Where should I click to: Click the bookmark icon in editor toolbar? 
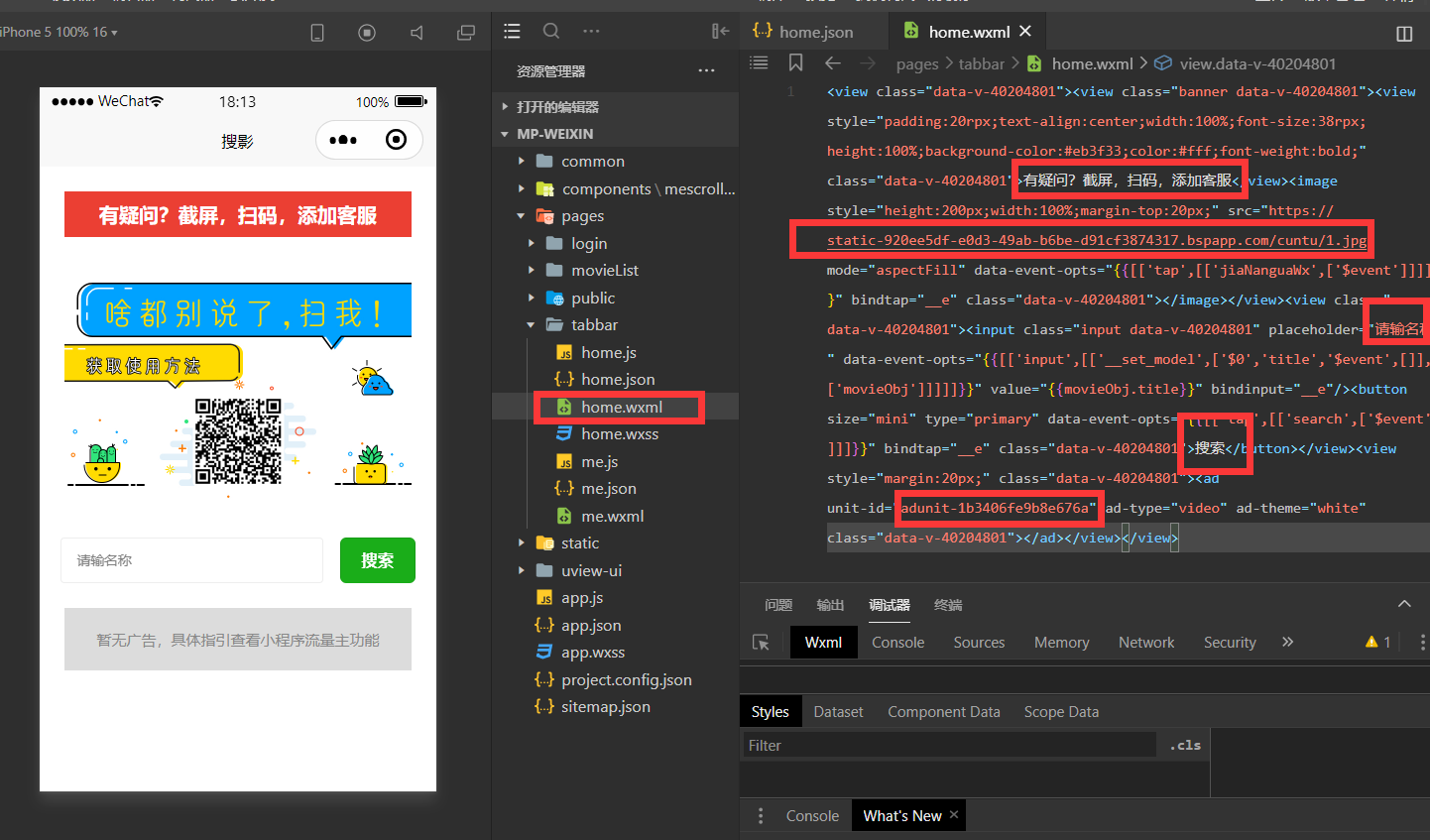coord(795,62)
